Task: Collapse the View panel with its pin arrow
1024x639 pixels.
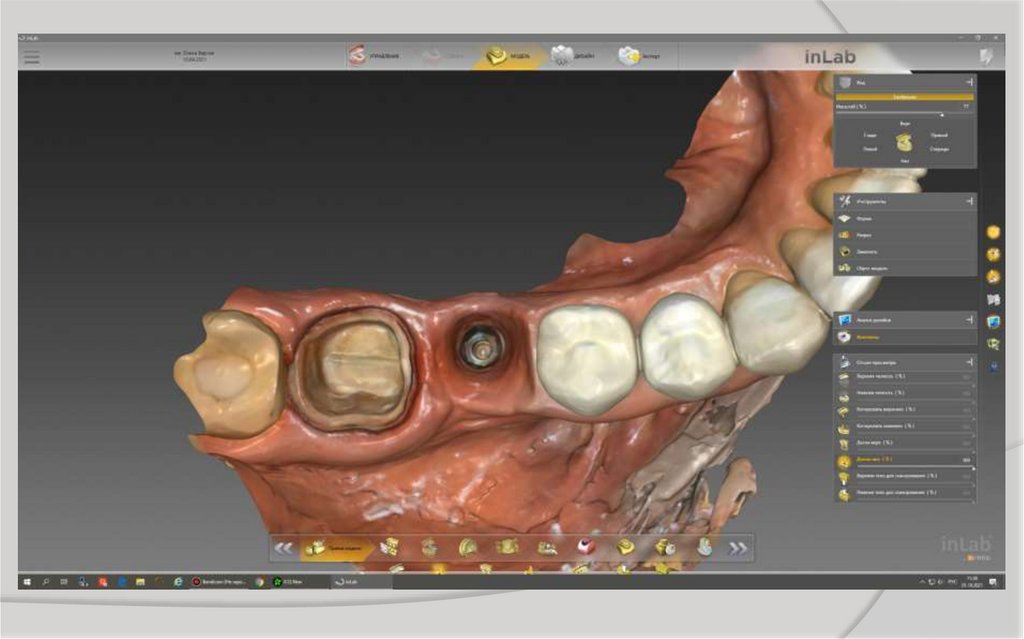Action: pos(969,82)
